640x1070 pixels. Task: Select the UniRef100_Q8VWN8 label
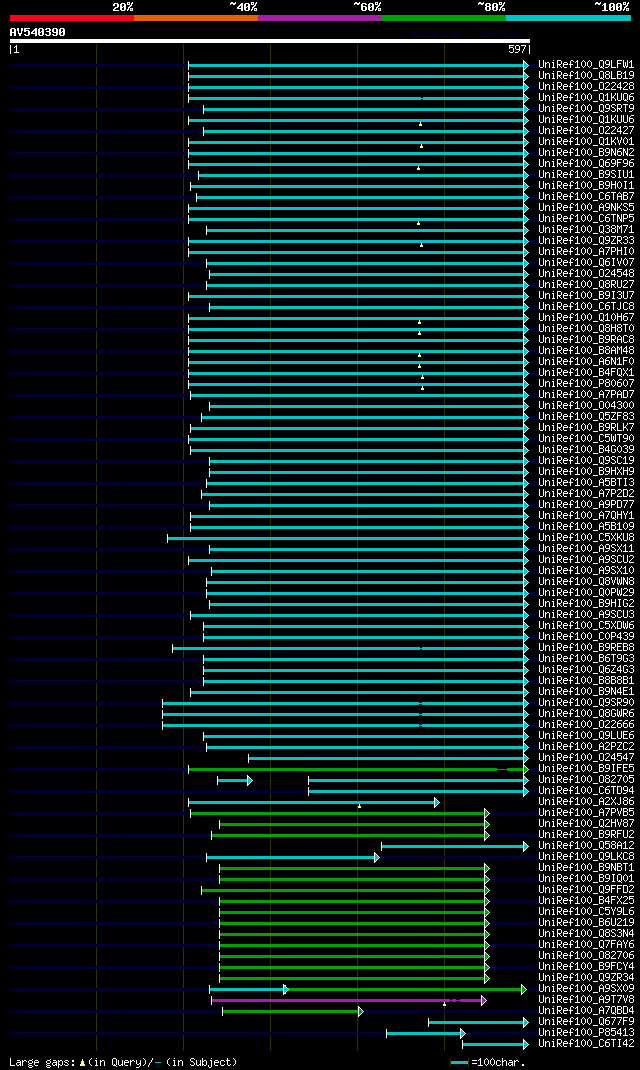tap(586, 581)
